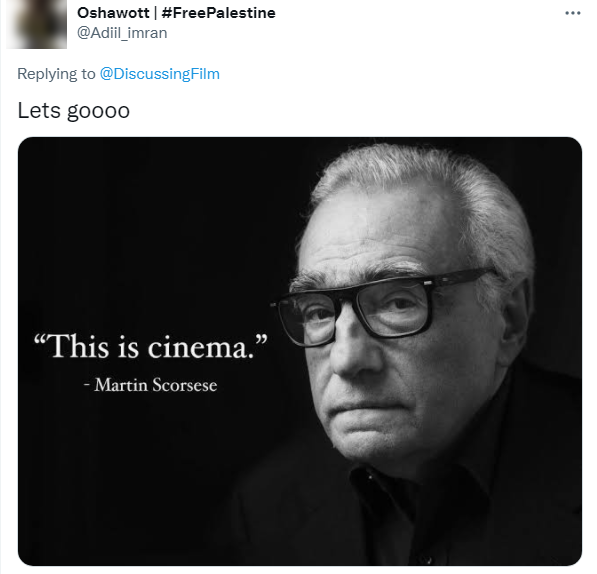Viewport: 597px width, 574px height.
Task: Click the man's ear in the portrait
Action: (517, 322)
